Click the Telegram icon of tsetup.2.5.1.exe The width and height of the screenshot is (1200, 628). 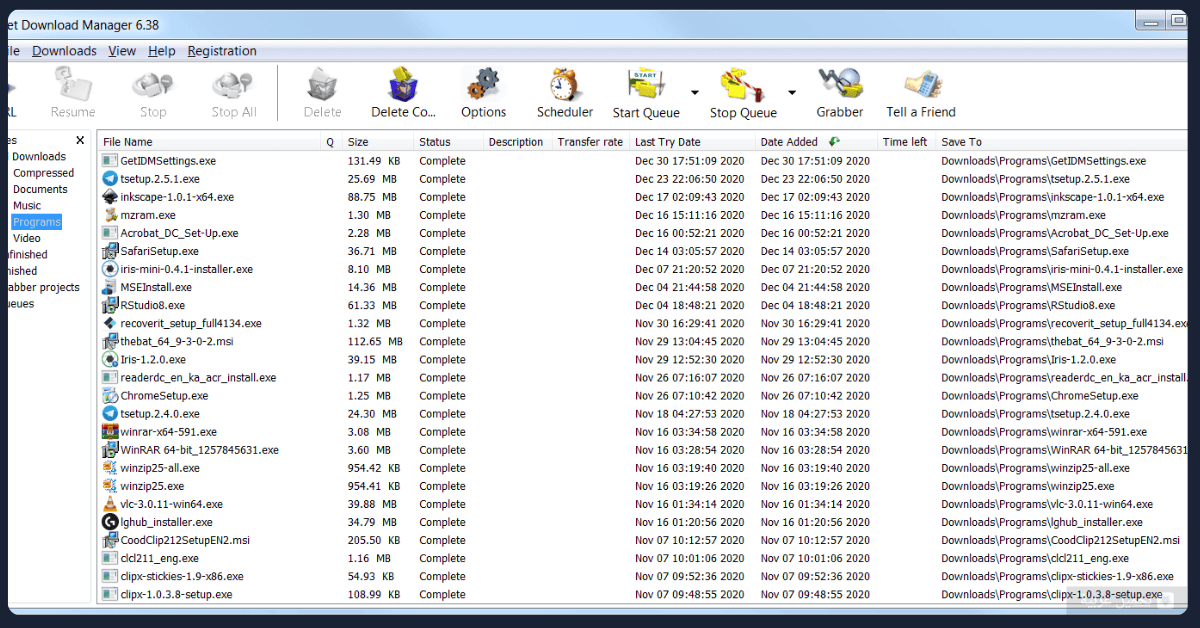pyautogui.click(x=110, y=179)
